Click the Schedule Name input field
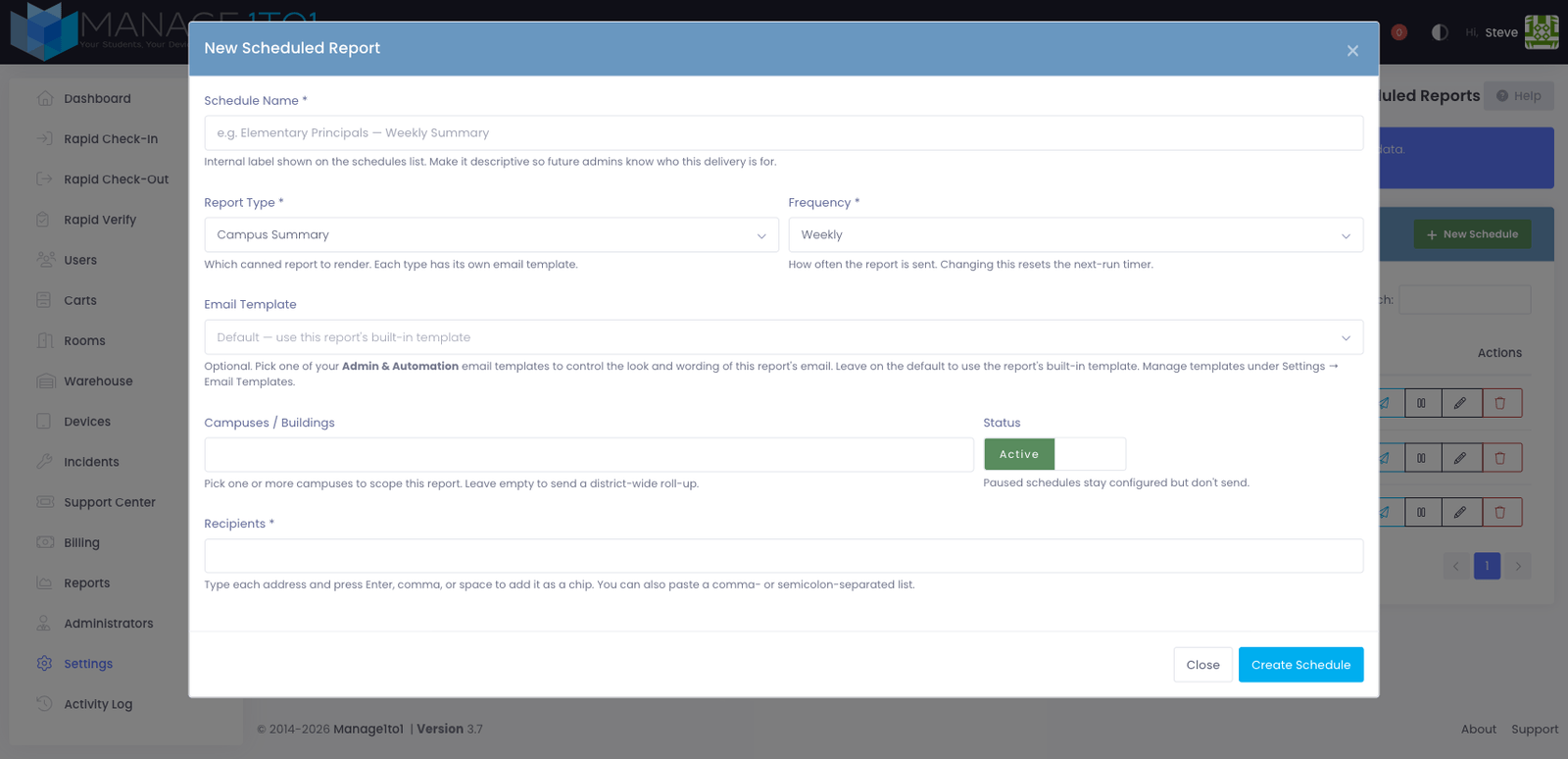The width and height of the screenshot is (1568, 759). click(783, 133)
